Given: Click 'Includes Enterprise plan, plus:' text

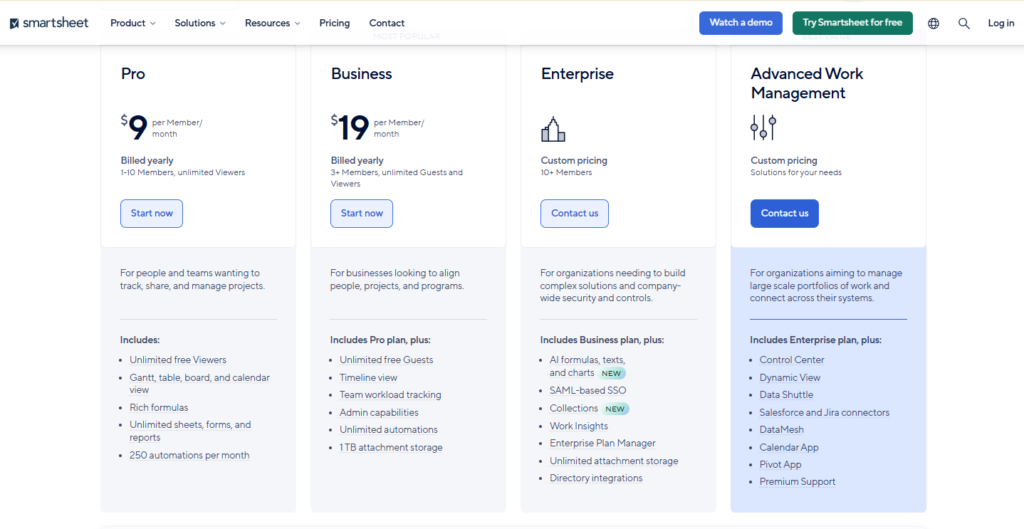Looking at the screenshot, I should coord(816,340).
